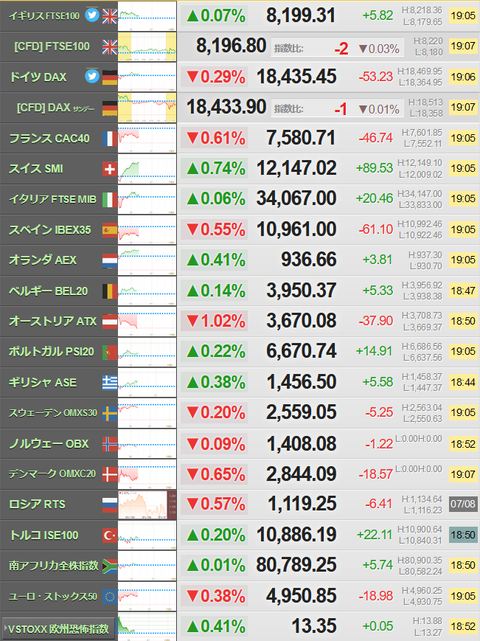Click the Turkish flag next to トルコ ISE100
This screenshot has width=480, height=641.
click(x=110, y=535)
